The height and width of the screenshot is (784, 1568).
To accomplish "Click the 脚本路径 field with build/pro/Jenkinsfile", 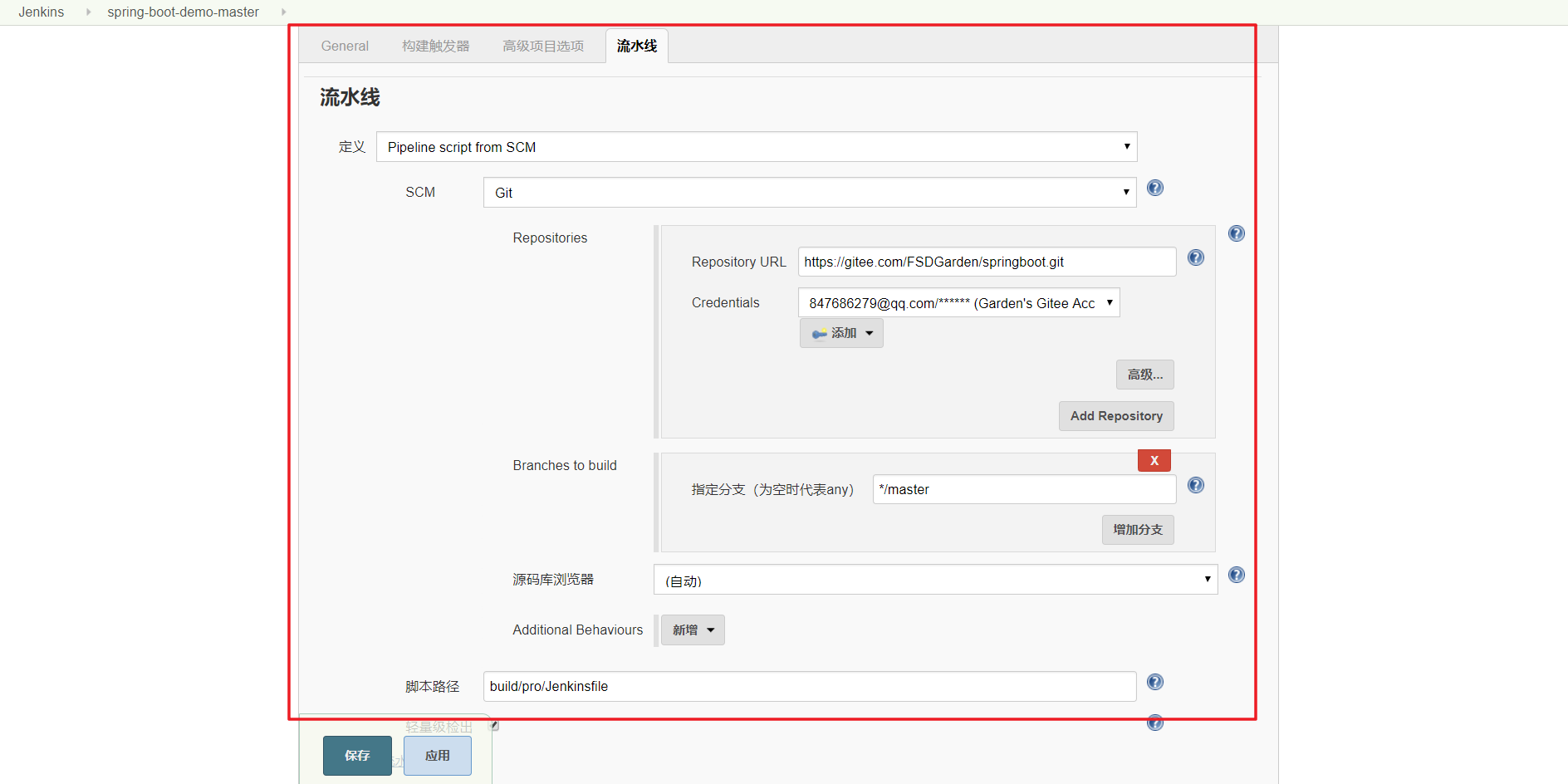I will click(810, 686).
